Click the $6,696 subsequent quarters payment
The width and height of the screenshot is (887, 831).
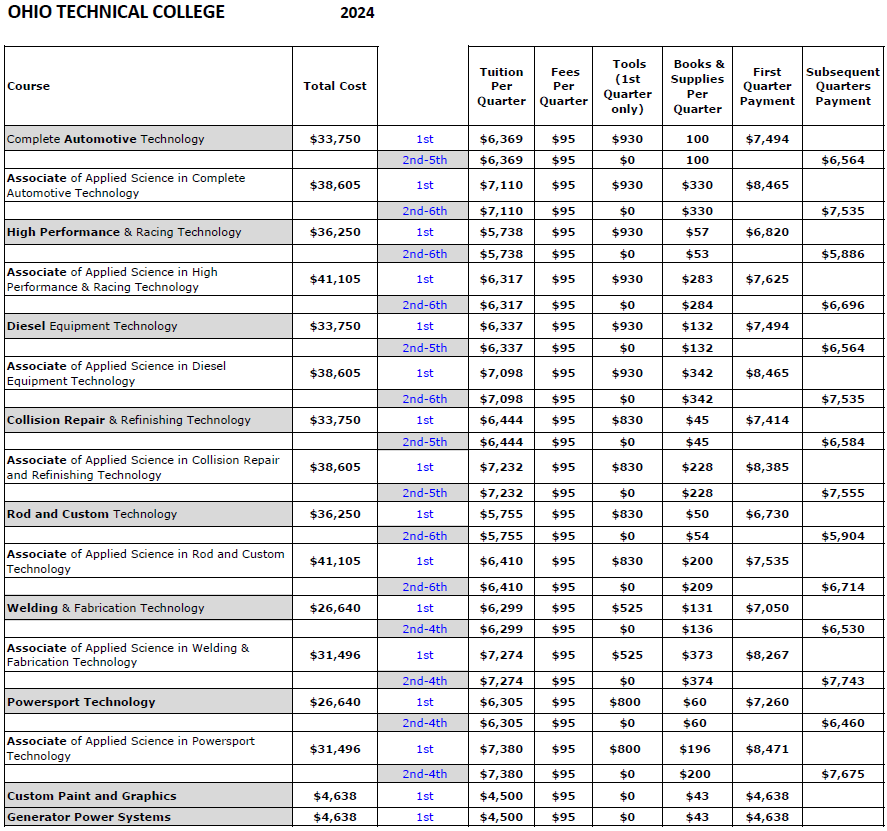(843, 305)
